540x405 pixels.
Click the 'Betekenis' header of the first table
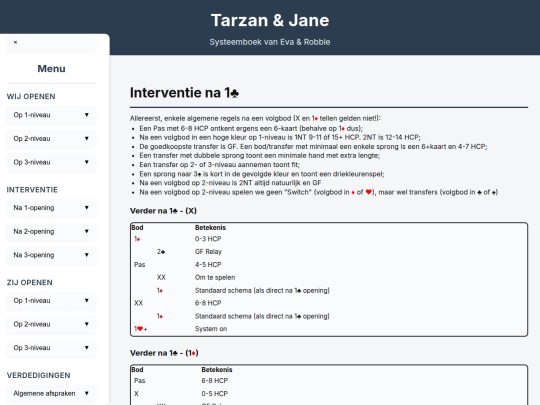[x=210, y=228]
